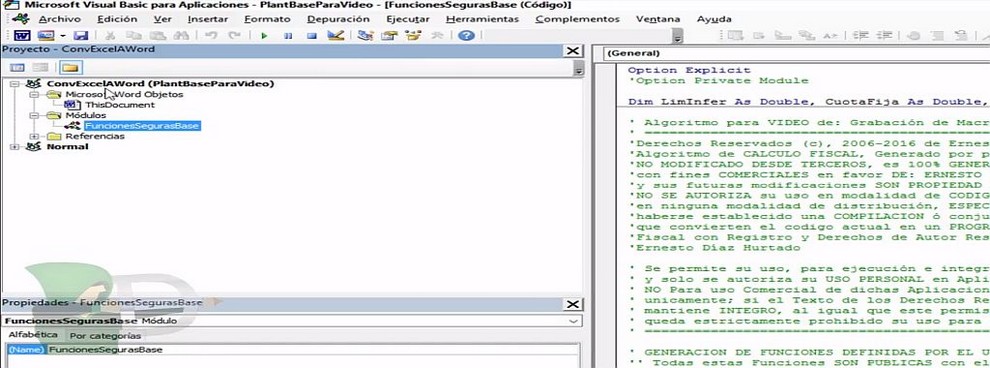Viewport: 990px width, 368px height.
Task: Click List Properties/Methods icon in edit toolbar
Action: (x=737, y=36)
